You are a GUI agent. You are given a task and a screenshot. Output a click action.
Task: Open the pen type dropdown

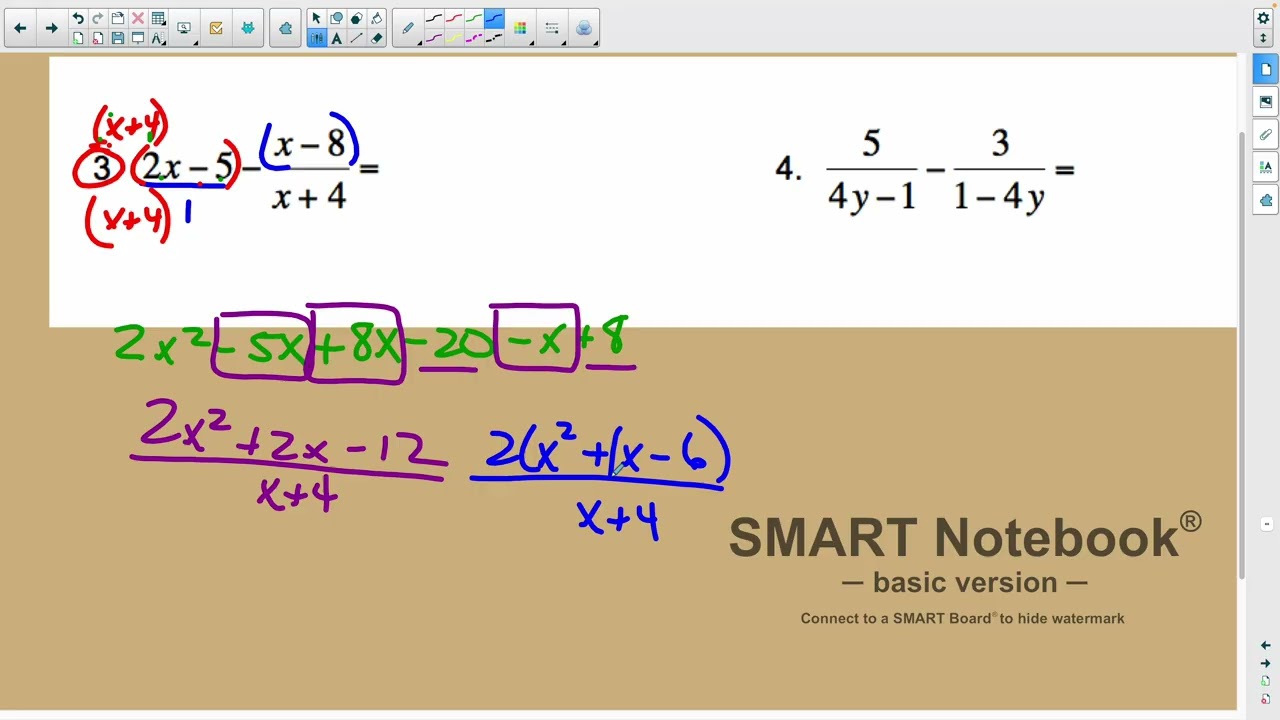(x=408, y=28)
